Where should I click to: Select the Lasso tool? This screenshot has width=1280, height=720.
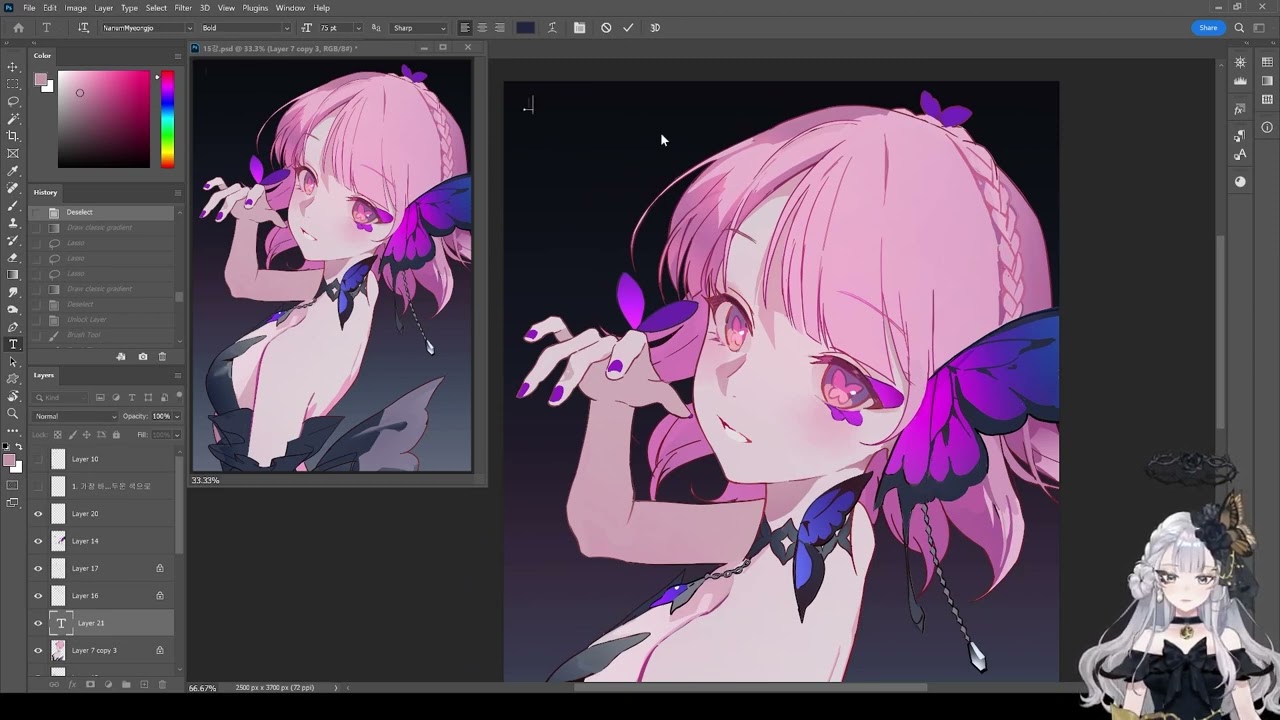(13, 101)
